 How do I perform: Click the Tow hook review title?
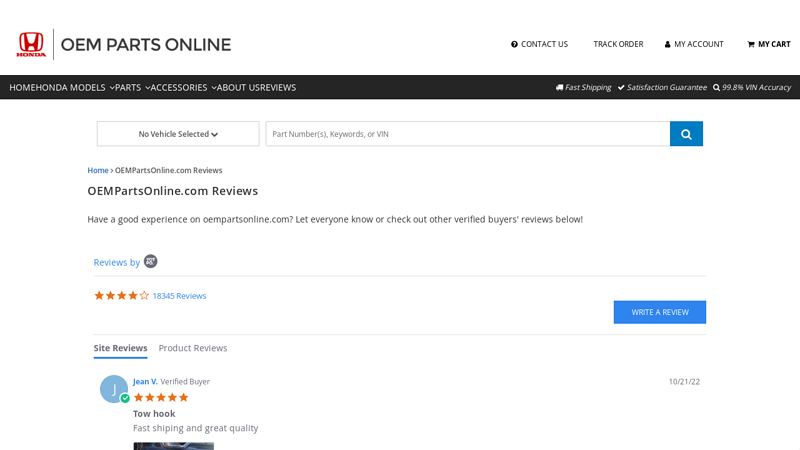pos(154,414)
